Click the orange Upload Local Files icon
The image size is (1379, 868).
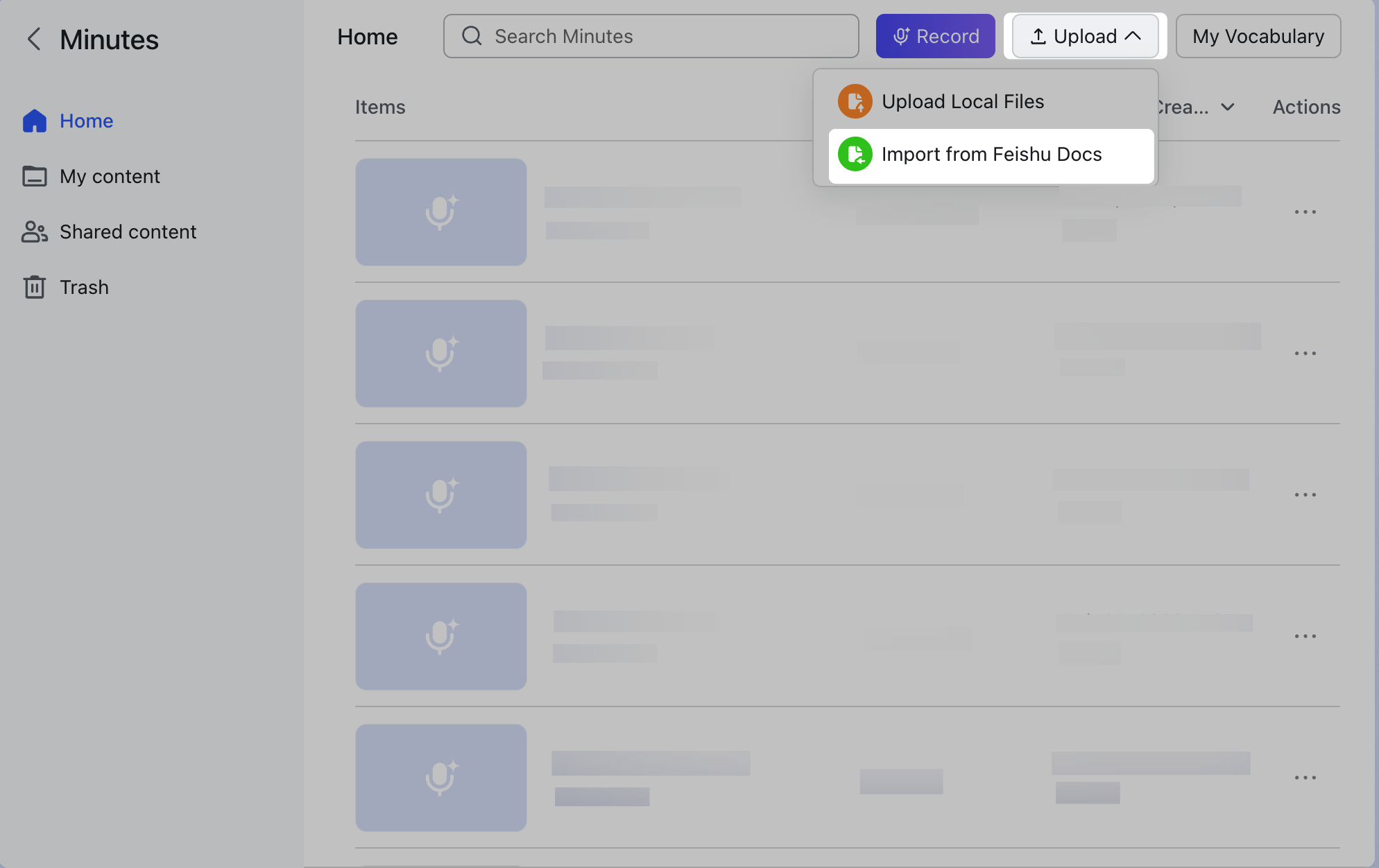pyautogui.click(x=855, y=101)
